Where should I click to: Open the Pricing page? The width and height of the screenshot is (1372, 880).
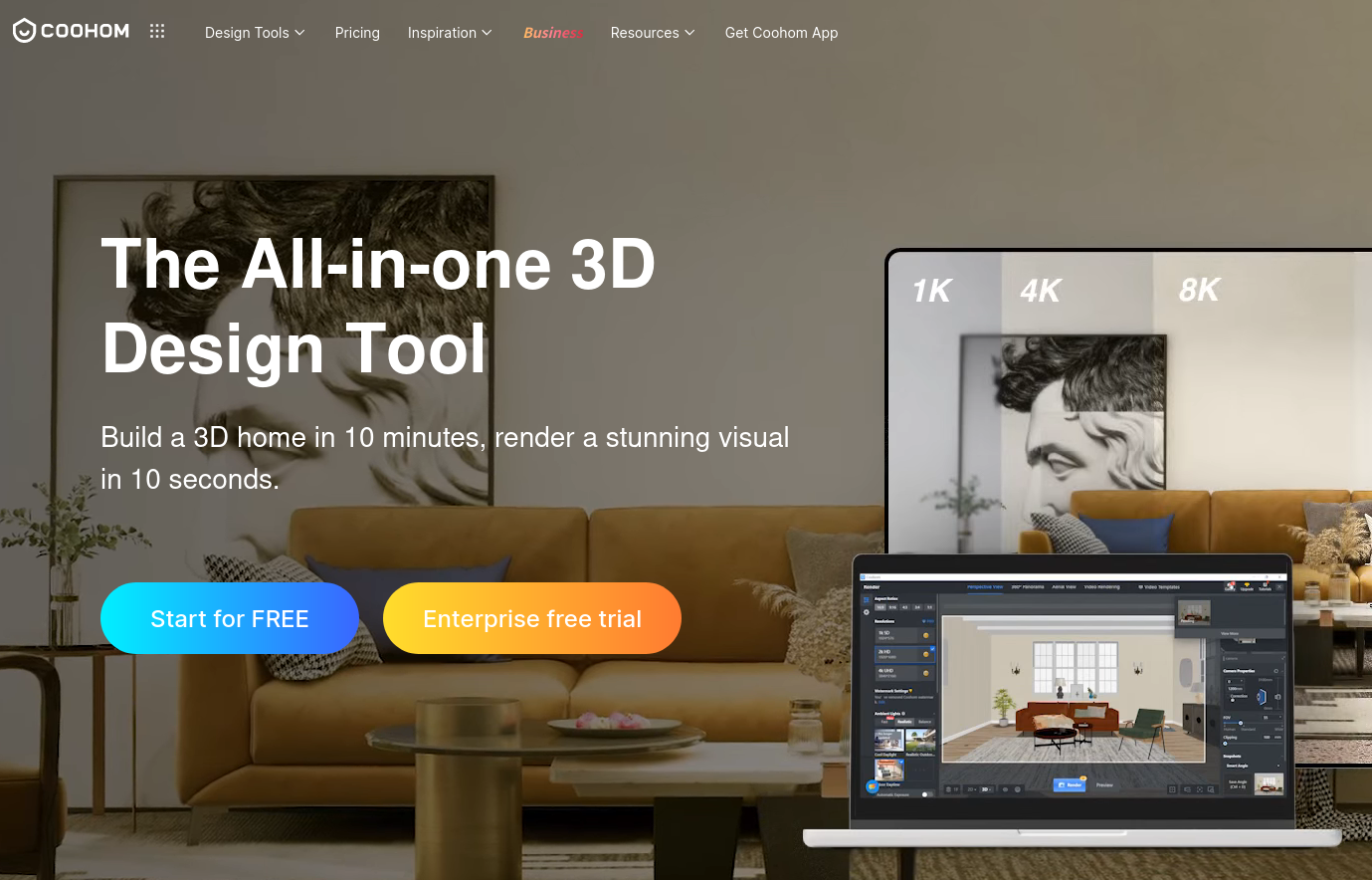[357, 32]
